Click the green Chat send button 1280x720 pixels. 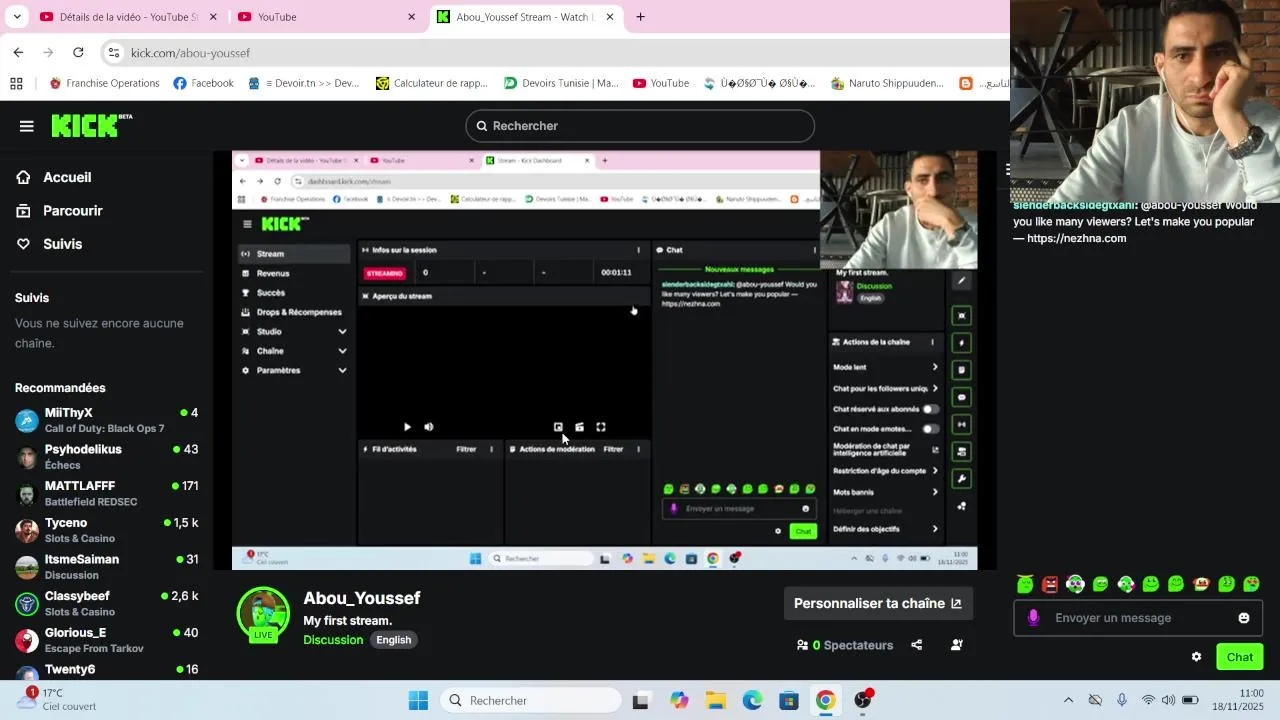1240,657
